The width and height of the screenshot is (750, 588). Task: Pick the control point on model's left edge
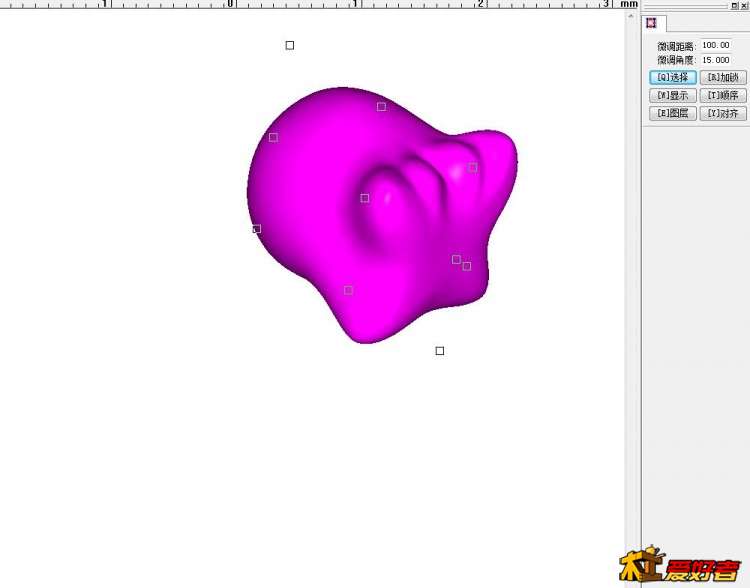257,229
